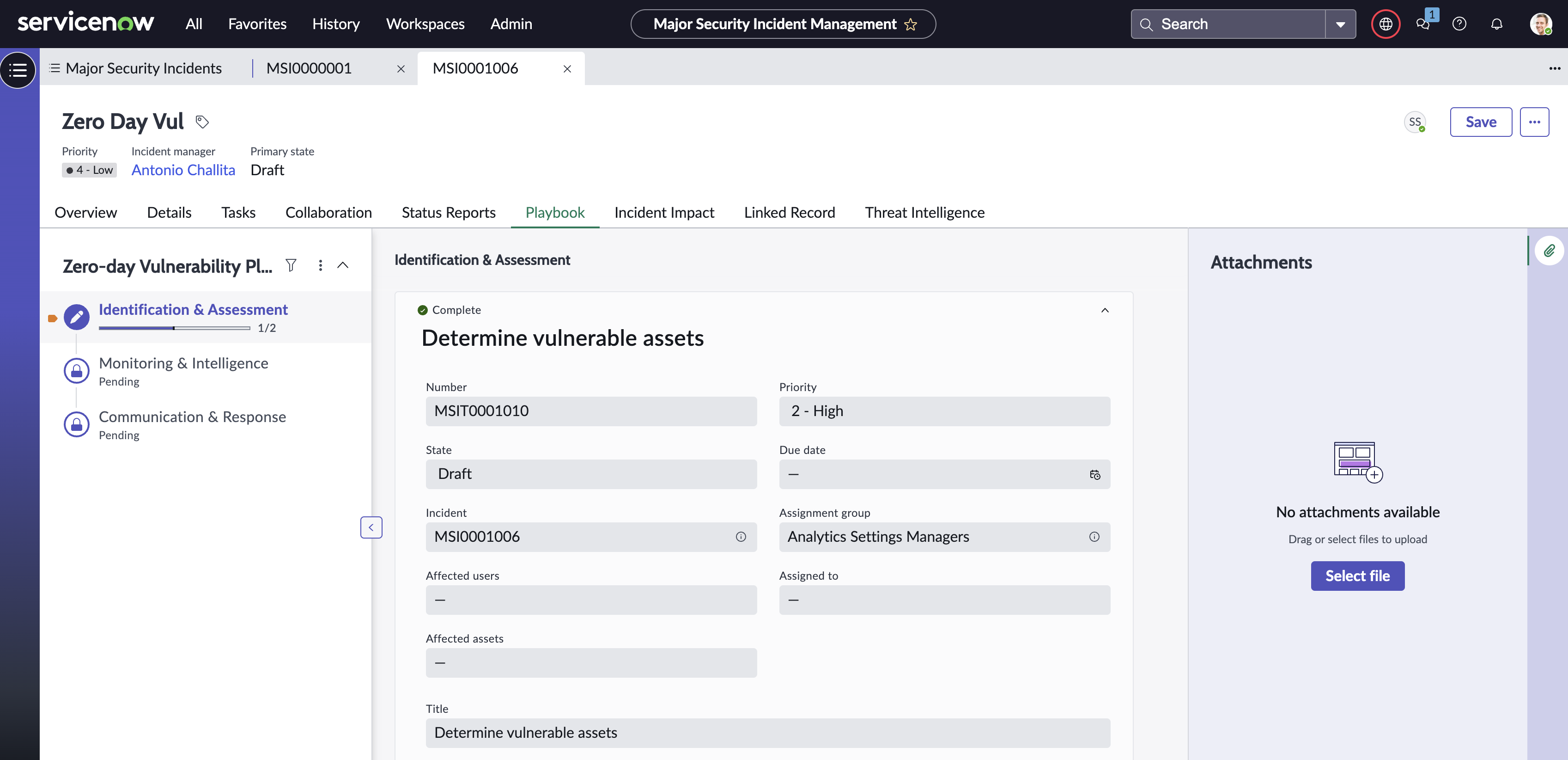Switch to the Status Reports tab
This screenshot has height=760, width=1568.
449,213
